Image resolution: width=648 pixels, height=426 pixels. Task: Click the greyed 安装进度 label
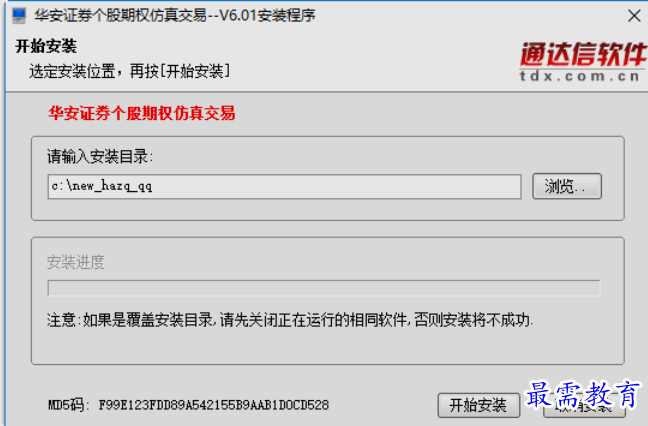(76, 262)
